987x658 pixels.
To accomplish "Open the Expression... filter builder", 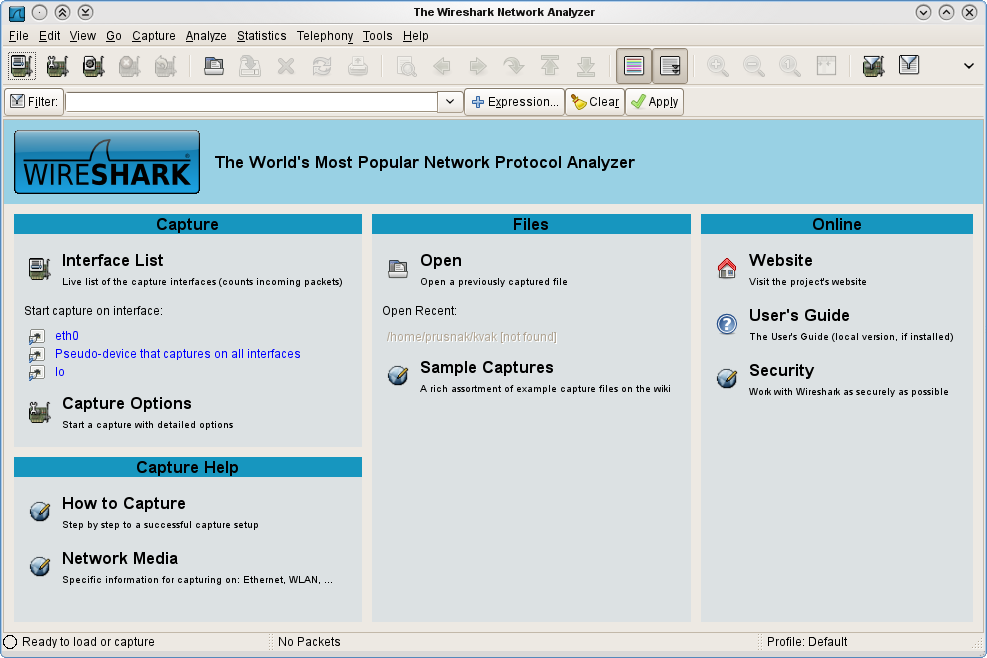I will [x=514, y=101].
